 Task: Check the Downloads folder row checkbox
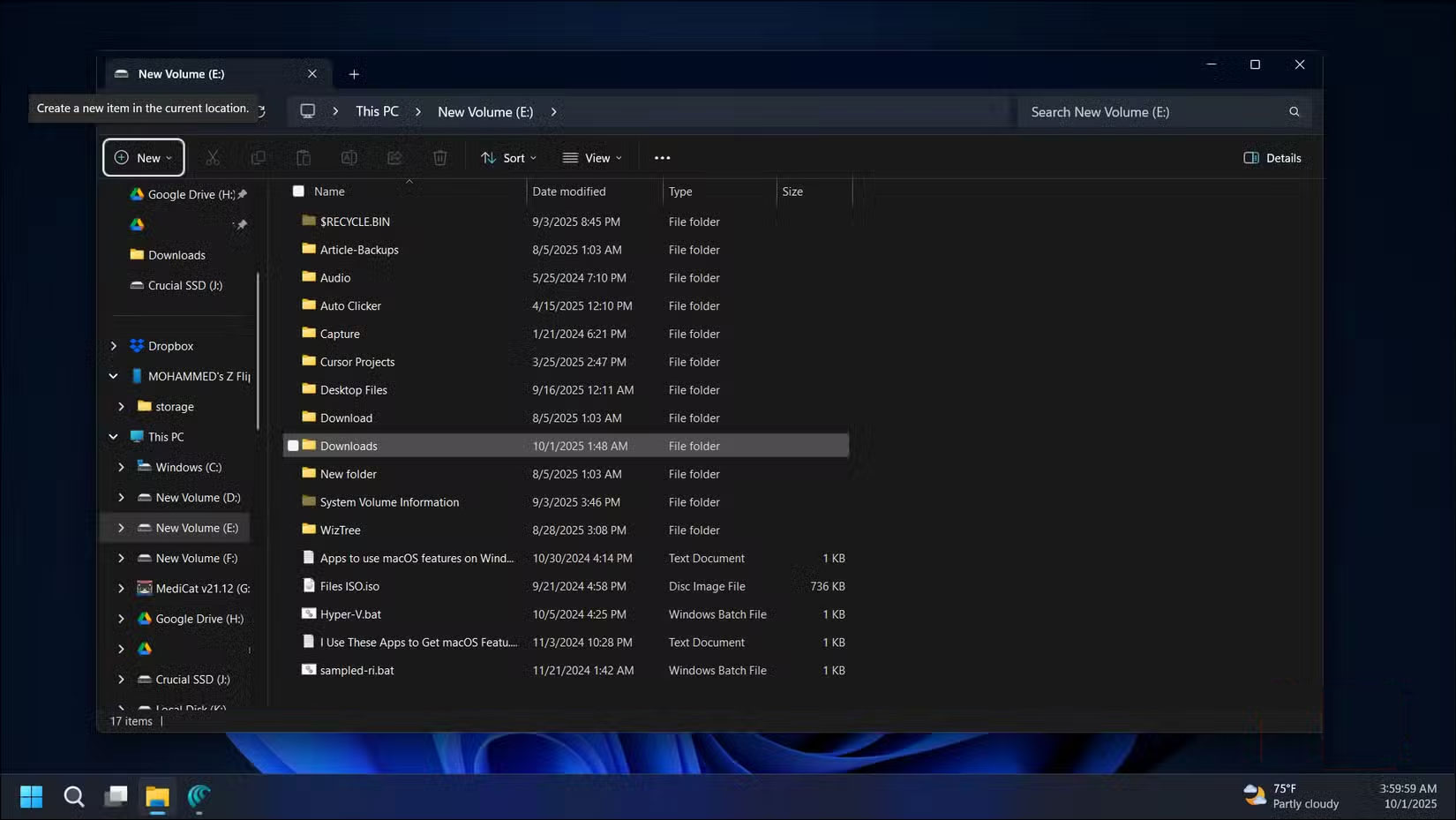(293, 446)
